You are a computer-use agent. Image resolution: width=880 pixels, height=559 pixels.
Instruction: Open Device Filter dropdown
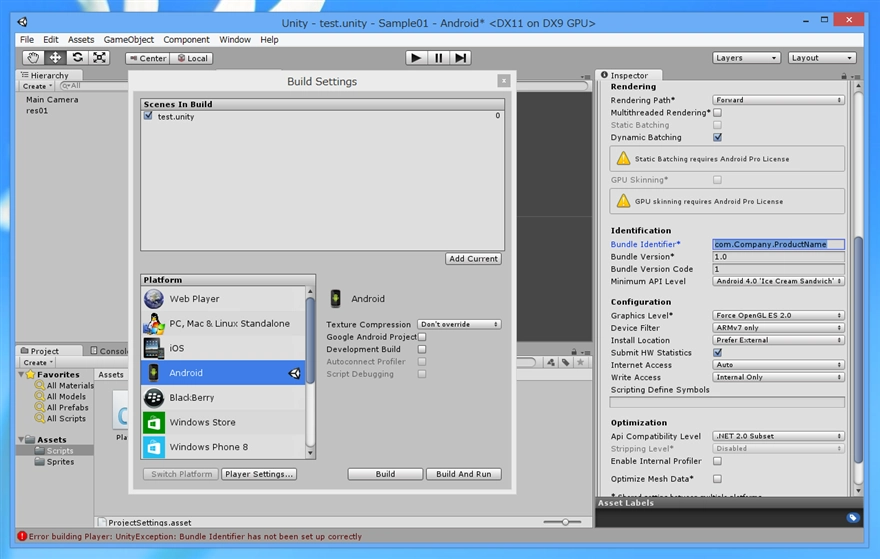[778, 328]
